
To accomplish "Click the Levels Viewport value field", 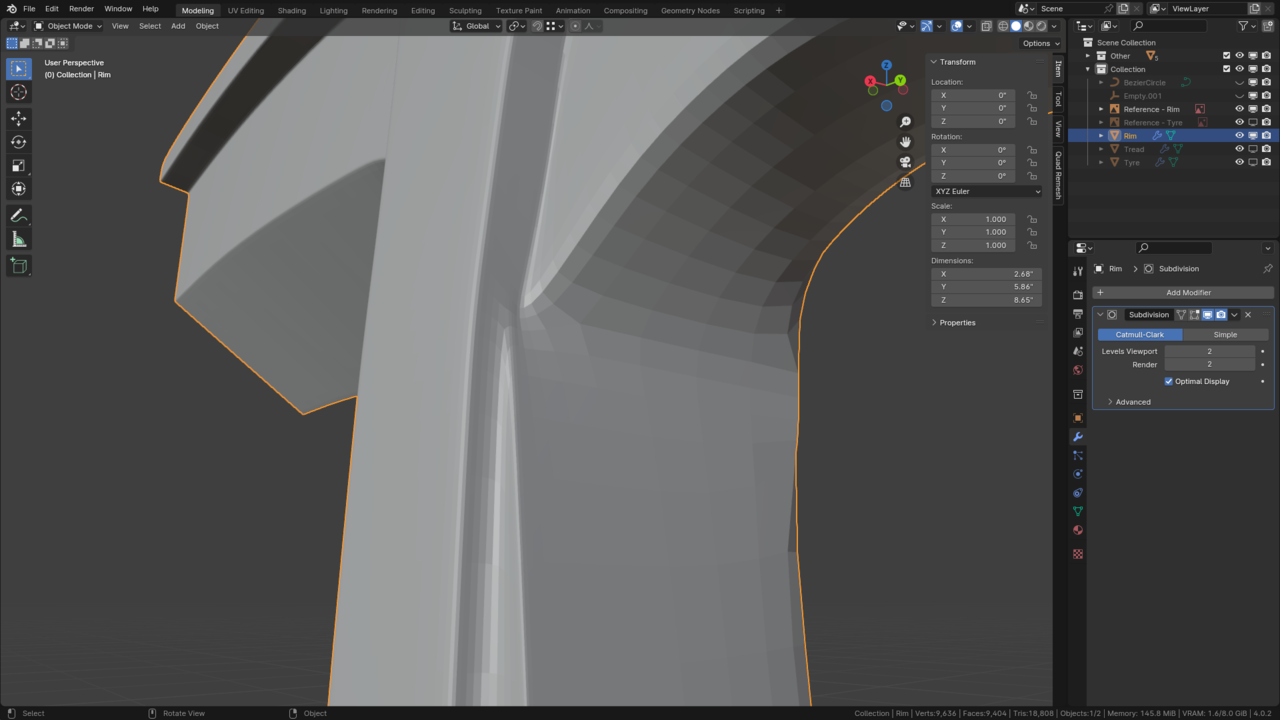I will point(1209,351).
